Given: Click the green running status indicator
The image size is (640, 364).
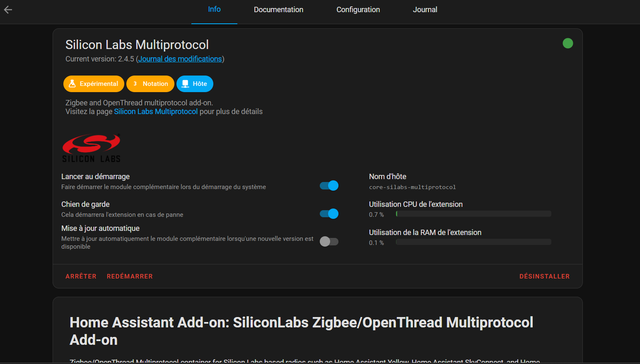Looking at the screenshot, I should pos(568,43).
